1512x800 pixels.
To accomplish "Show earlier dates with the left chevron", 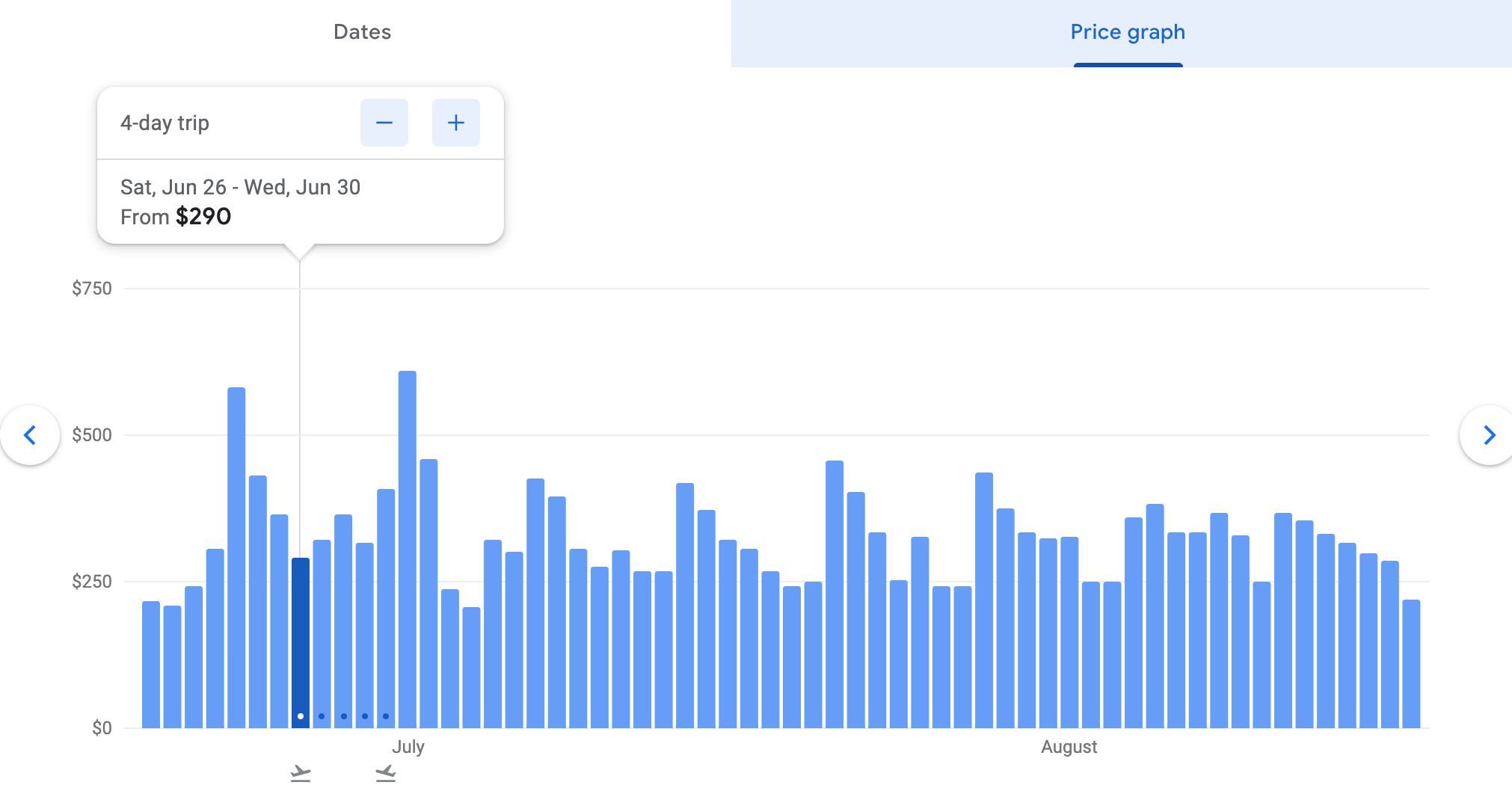I will click(x=30, y=435).
